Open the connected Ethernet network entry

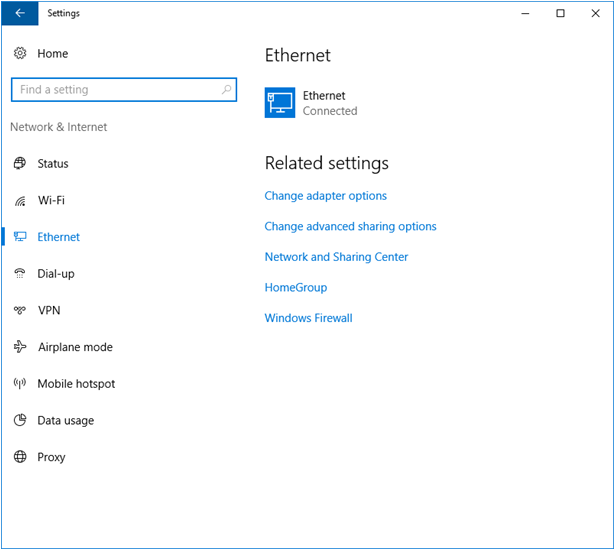[311, 103]
